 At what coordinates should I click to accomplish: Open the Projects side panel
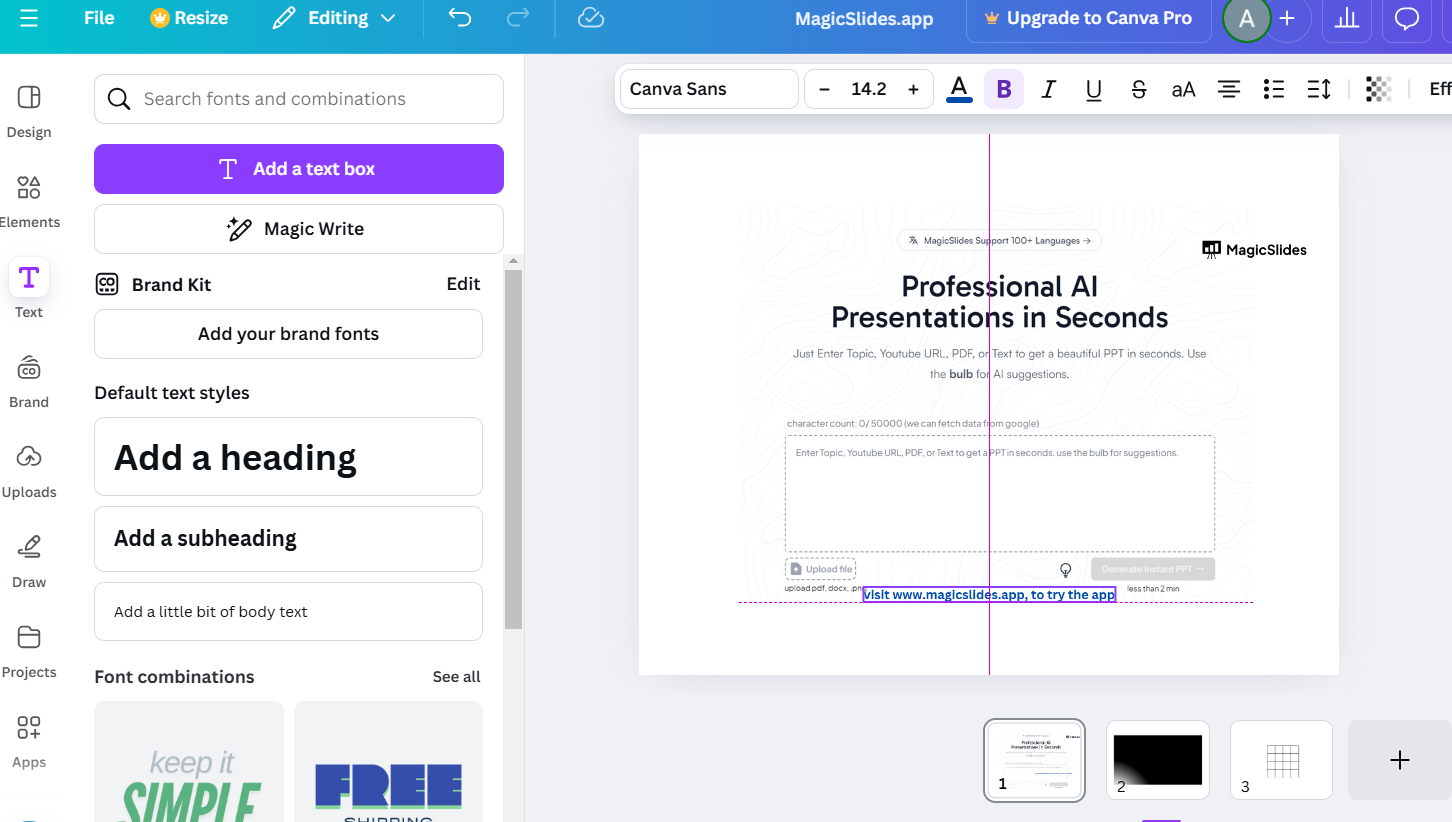point(29,651)
